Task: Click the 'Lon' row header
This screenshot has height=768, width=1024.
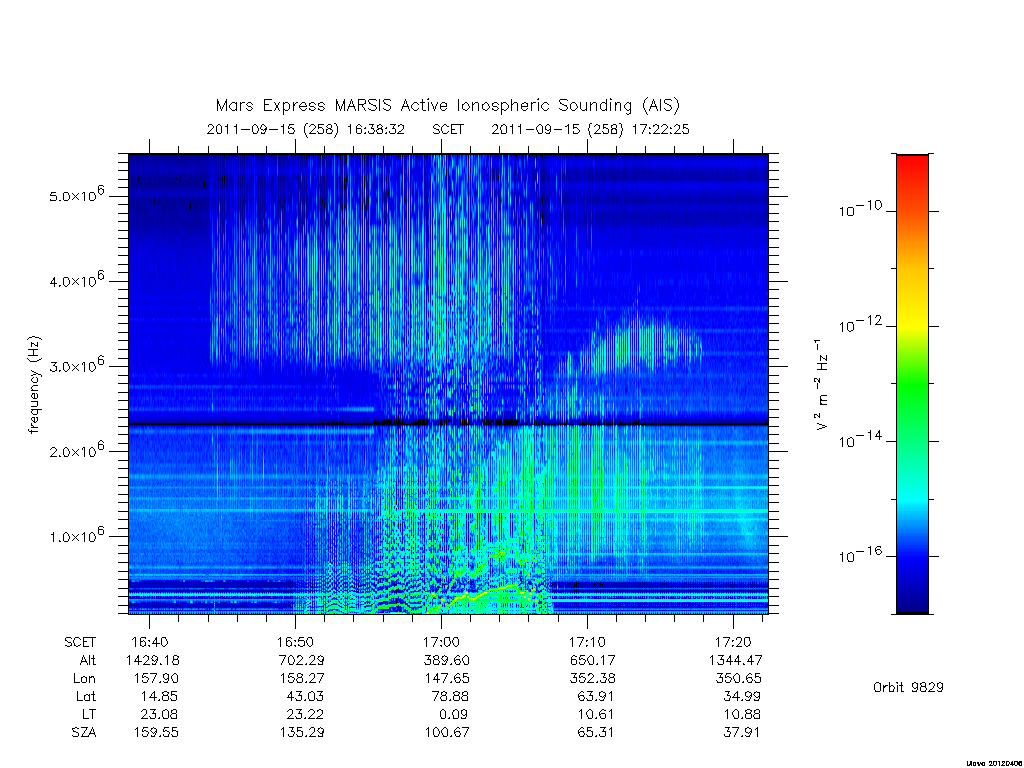Action: tap(84, 679)
